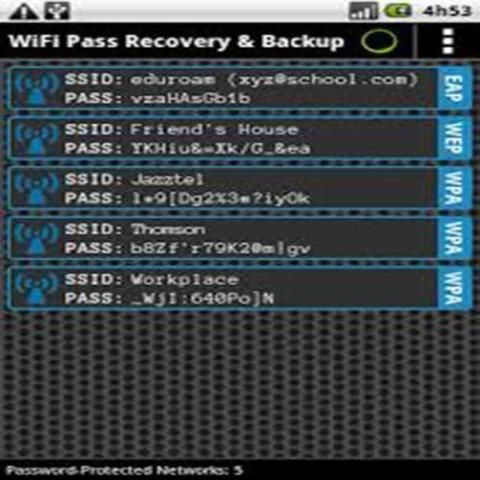Tap the green circle refresh icon
Image resolution: width=480 pixels, height=480 pixels.
(379, 41)
